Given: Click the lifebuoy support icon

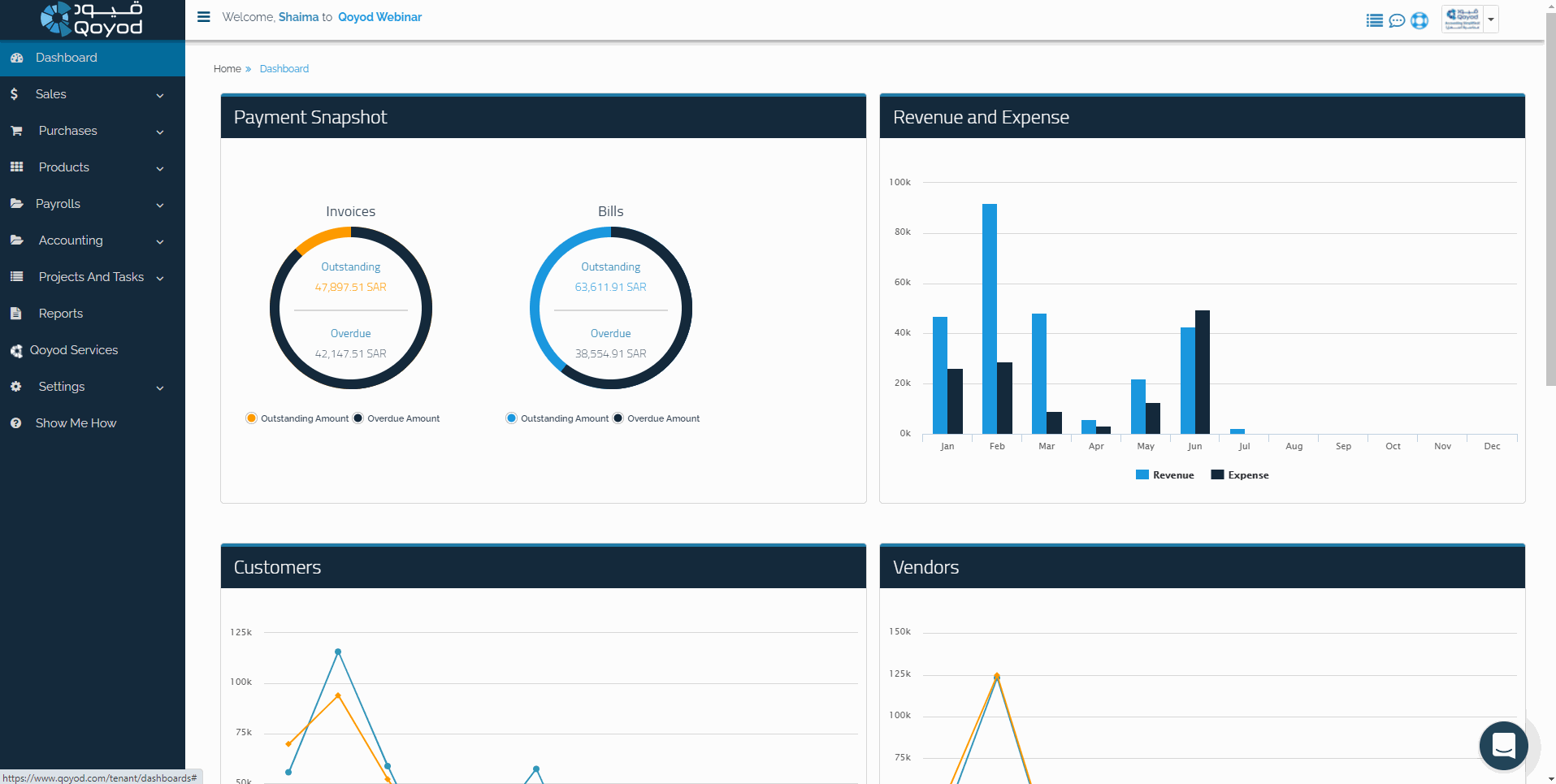Looking at the screenshot, I should tap(1419, 20).
